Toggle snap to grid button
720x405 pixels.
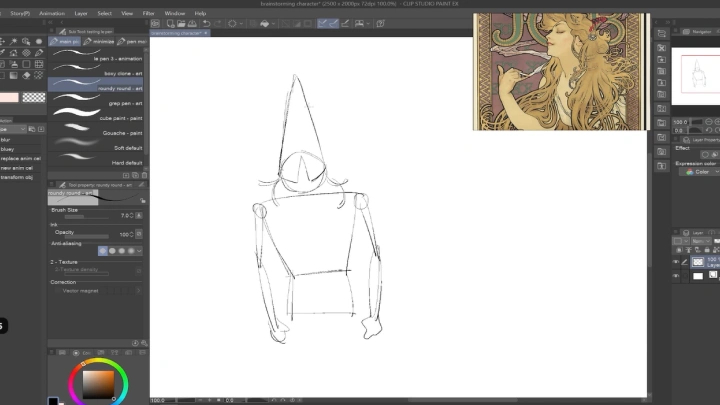tap(345, 23)
